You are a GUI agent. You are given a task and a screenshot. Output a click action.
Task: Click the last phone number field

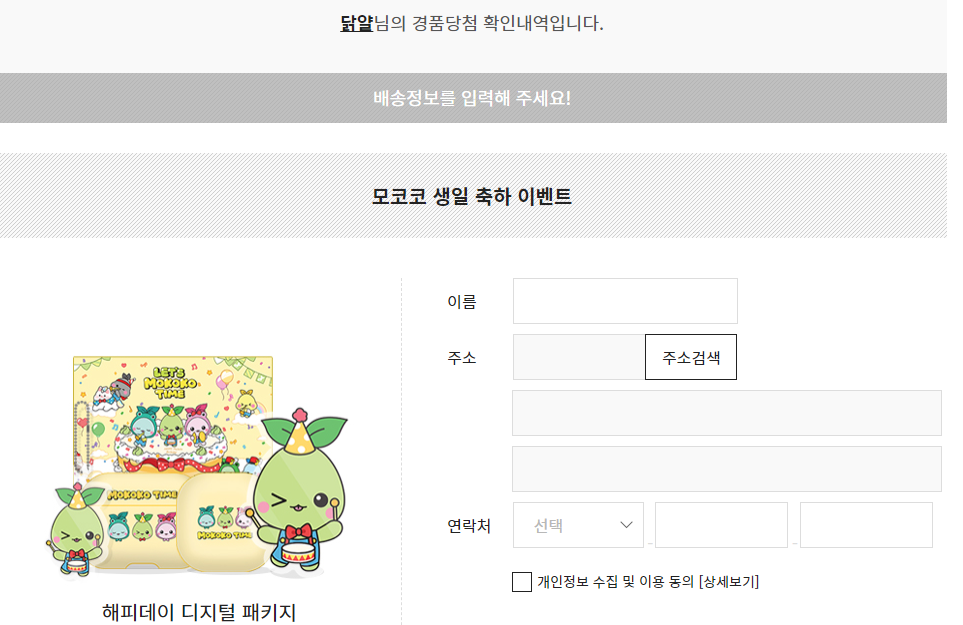pyautogui.click(x=866, y=525)
